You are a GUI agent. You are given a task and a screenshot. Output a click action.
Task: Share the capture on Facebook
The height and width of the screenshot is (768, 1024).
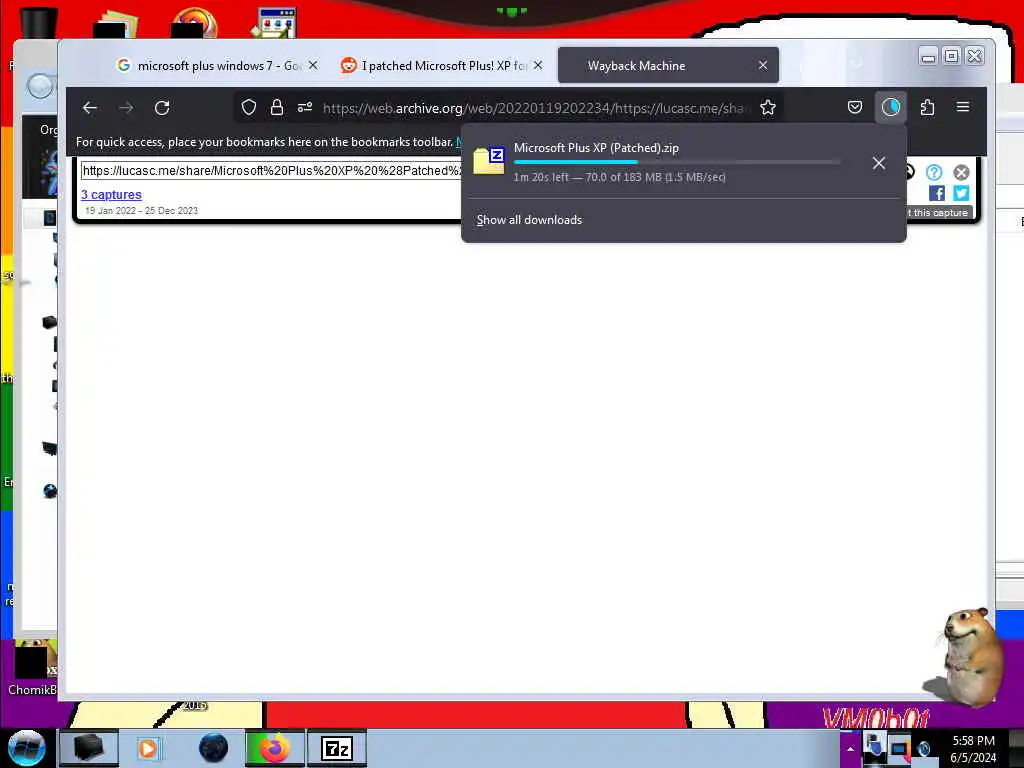tap(936, 193)
